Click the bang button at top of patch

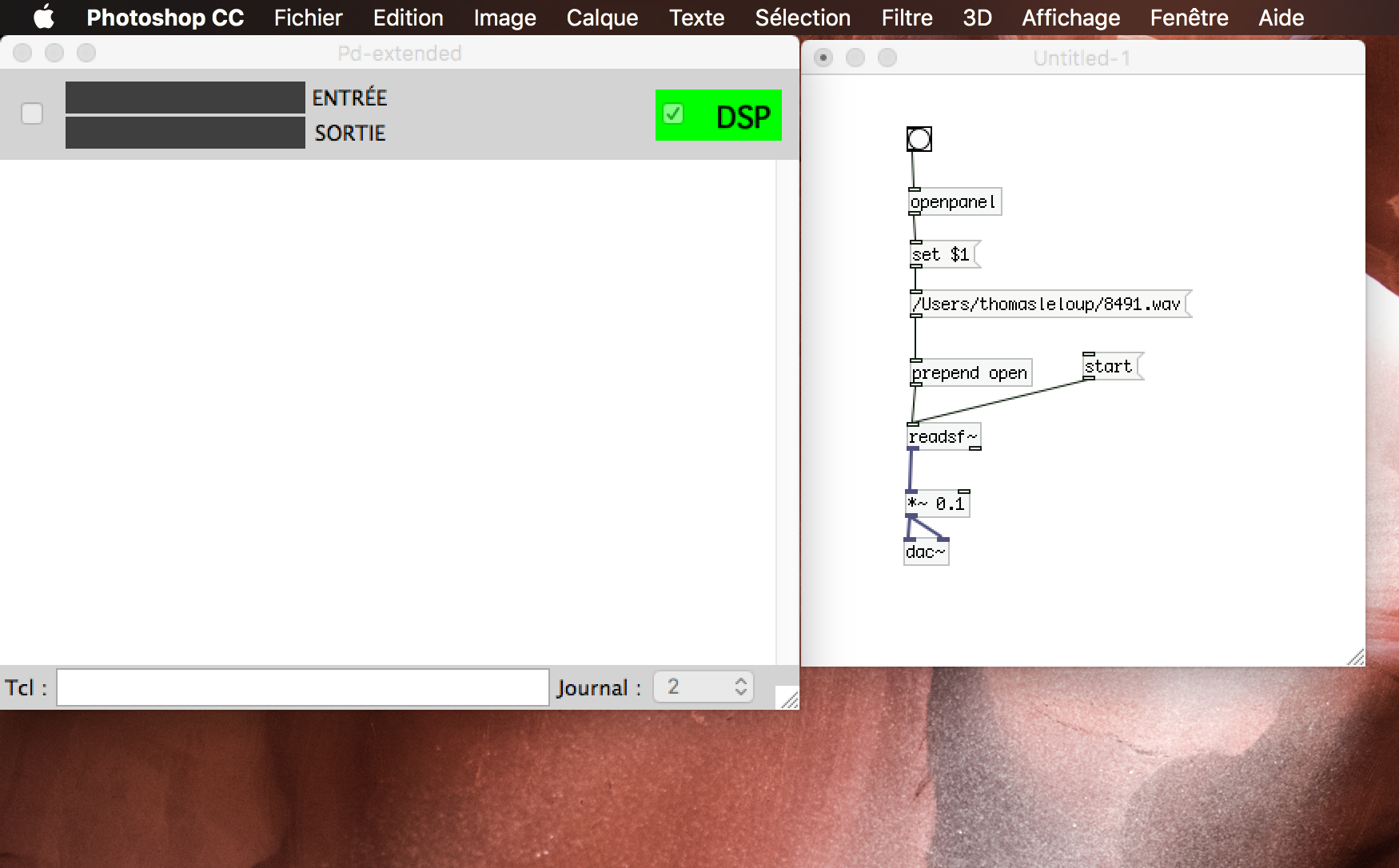point(919,139)
